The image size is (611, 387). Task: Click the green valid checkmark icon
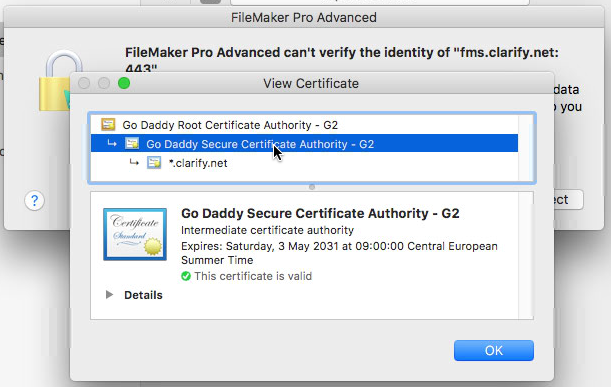coord(186,276)
